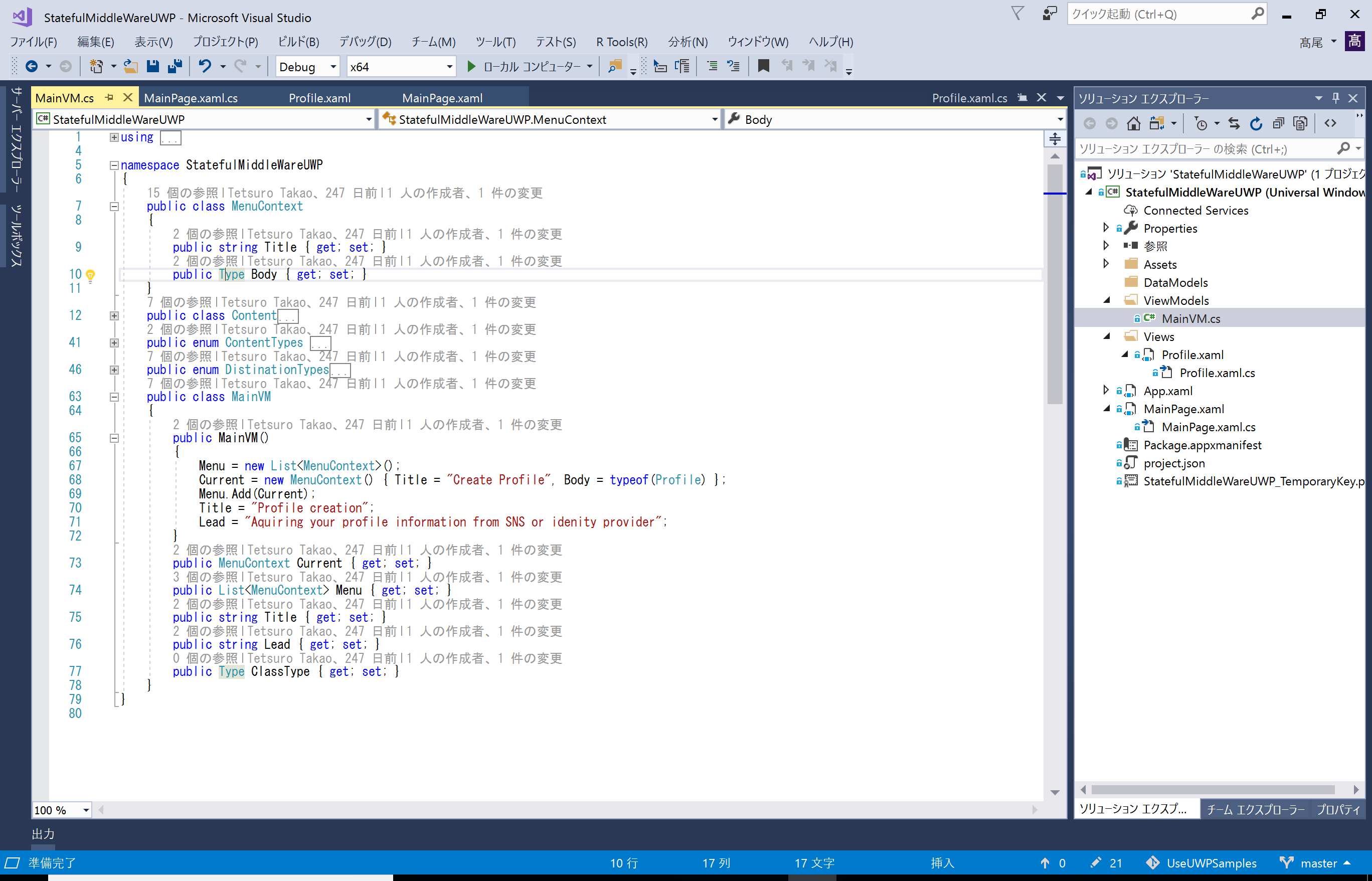Image resolution: width=1372 pixels, height=881 pixels.
Task: Expand the Properties node
Action: [1107, 228]
